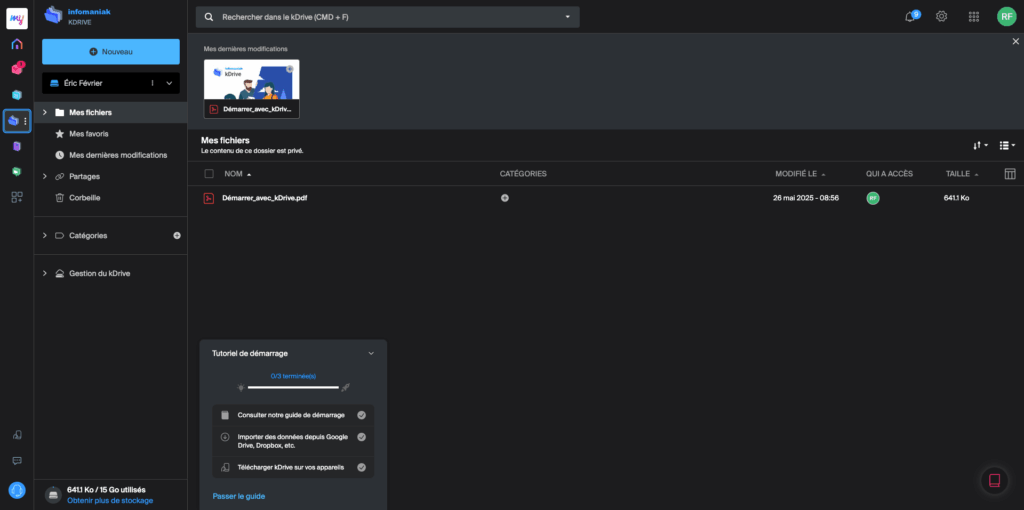Click the add category plus icon
1024x510 pixels.
click(177, 236)
